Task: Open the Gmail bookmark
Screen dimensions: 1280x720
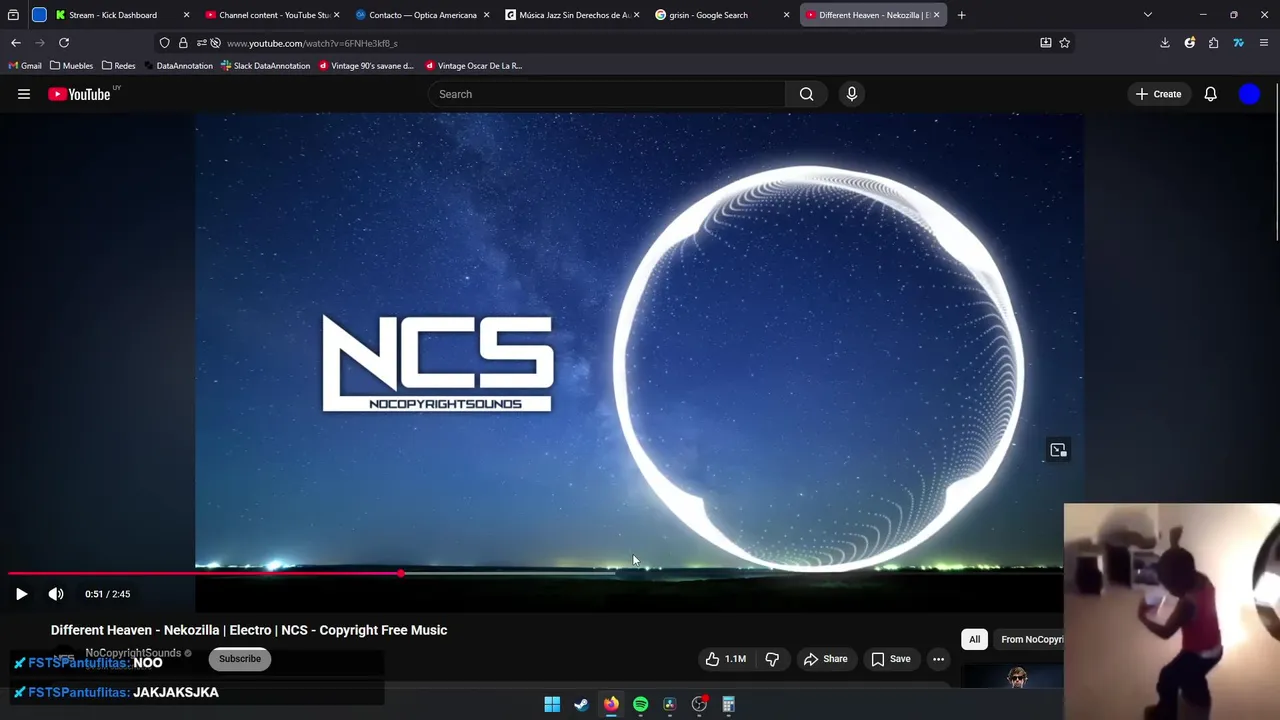Action: [x=25, y=66]
